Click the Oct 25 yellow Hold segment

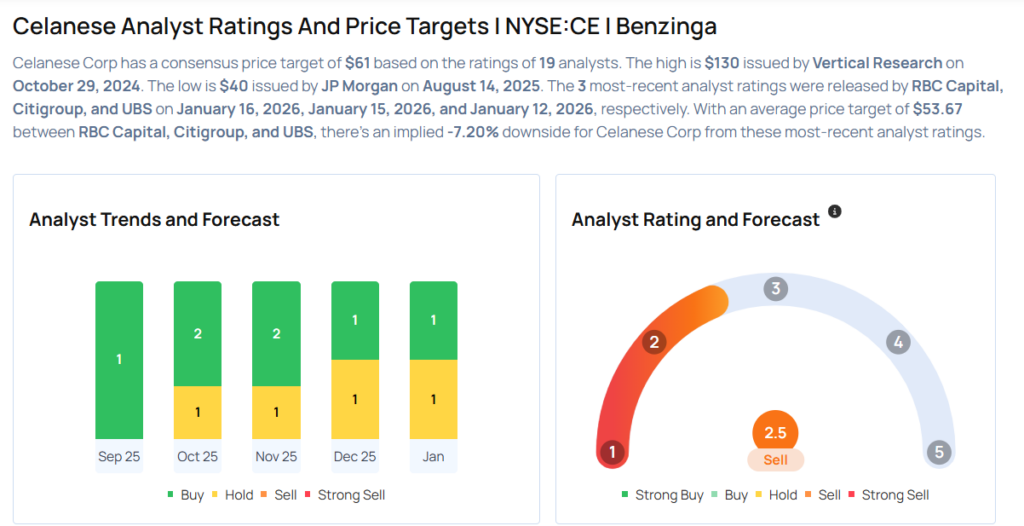(x=197, y=412)
